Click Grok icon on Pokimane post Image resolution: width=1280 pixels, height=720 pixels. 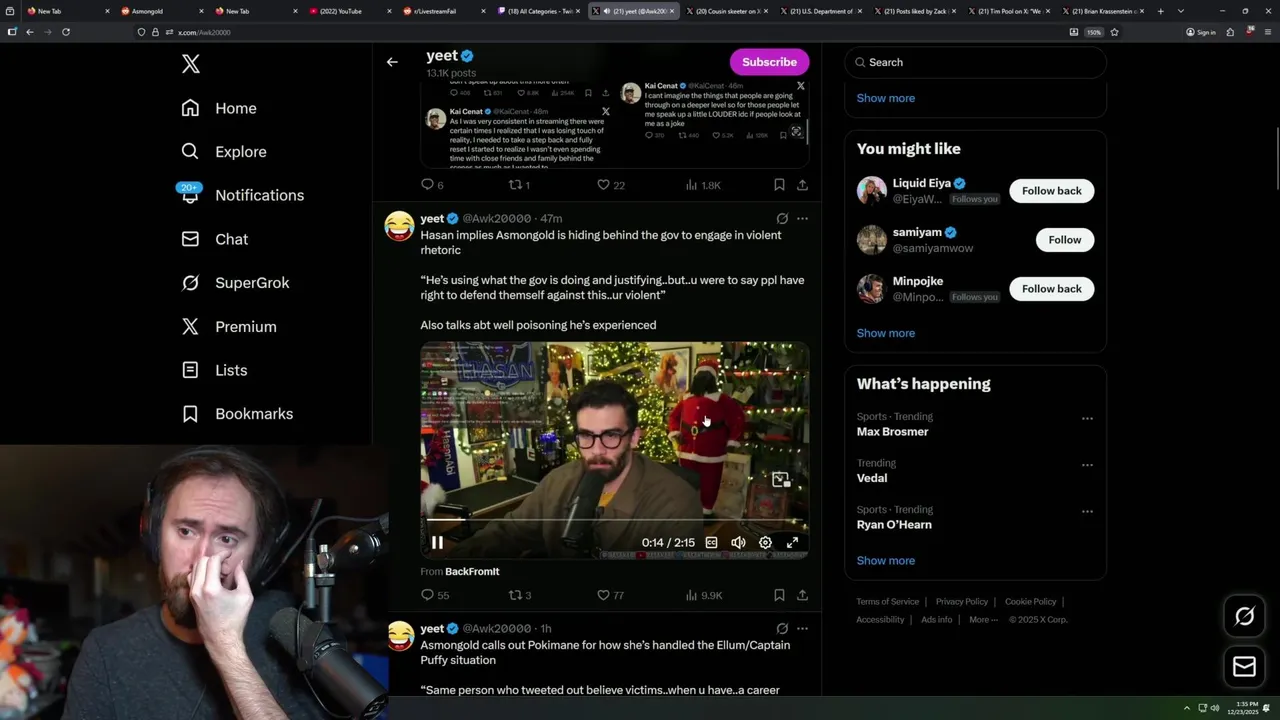coord(782,628)
